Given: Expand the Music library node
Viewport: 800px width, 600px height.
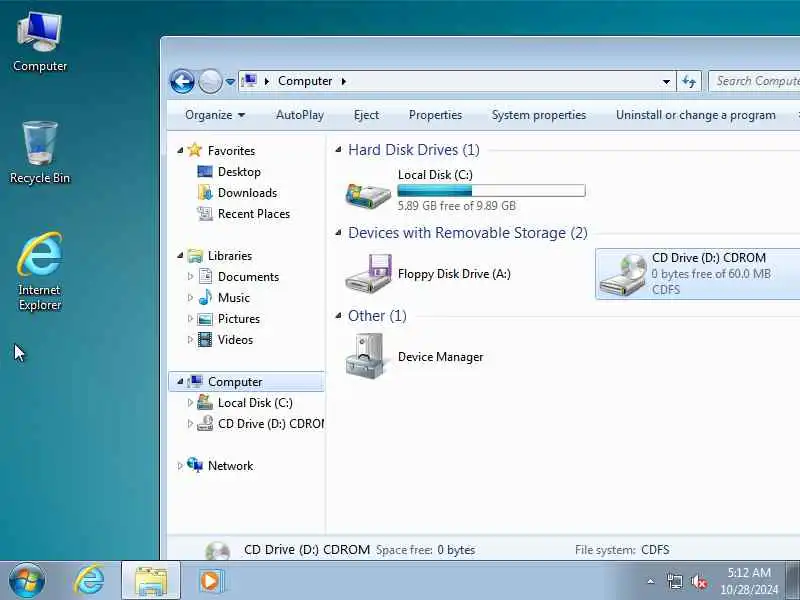Looking at the screenshot, I should tap(190, 297).
